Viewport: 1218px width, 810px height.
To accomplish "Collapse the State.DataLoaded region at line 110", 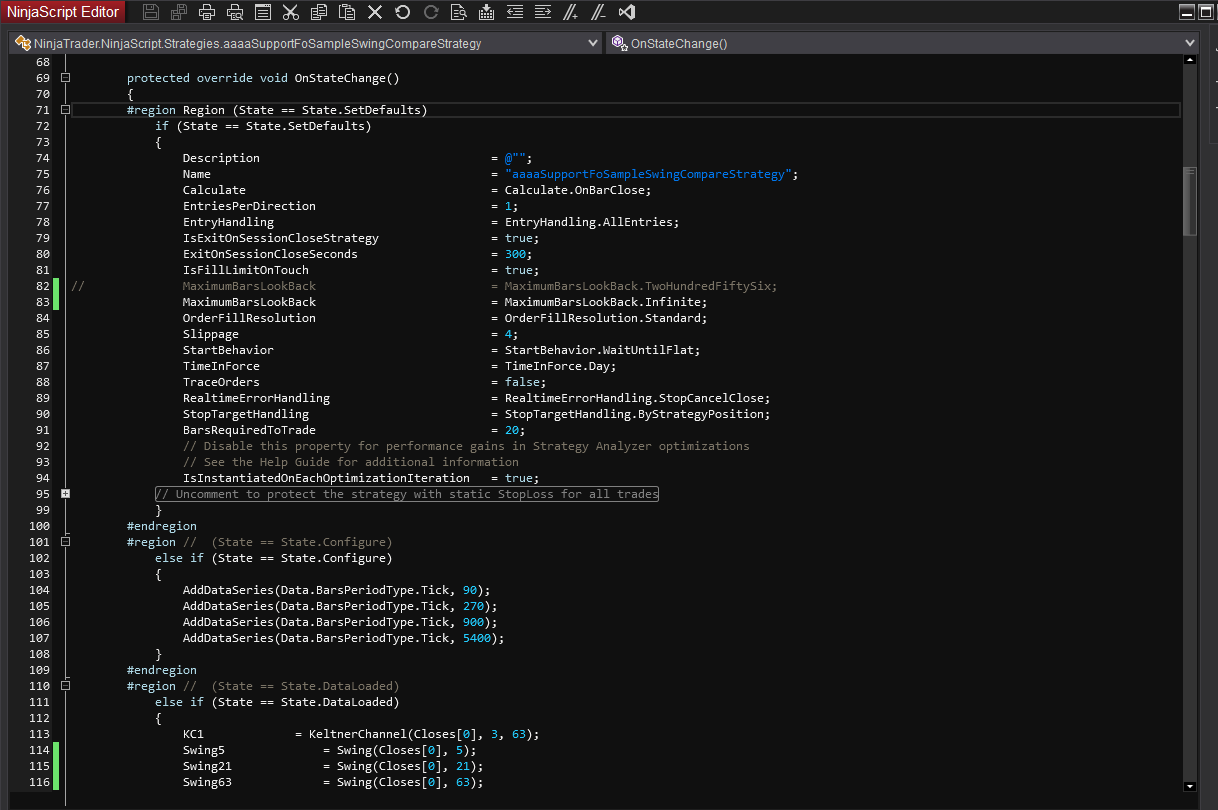I will [x=65, y=686].
